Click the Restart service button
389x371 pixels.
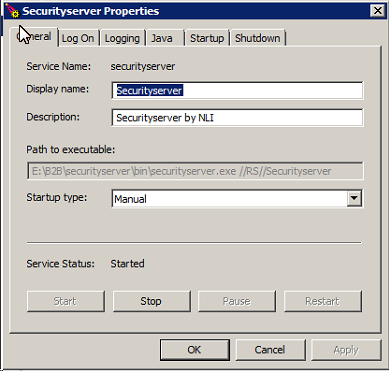tap(323, 301)
